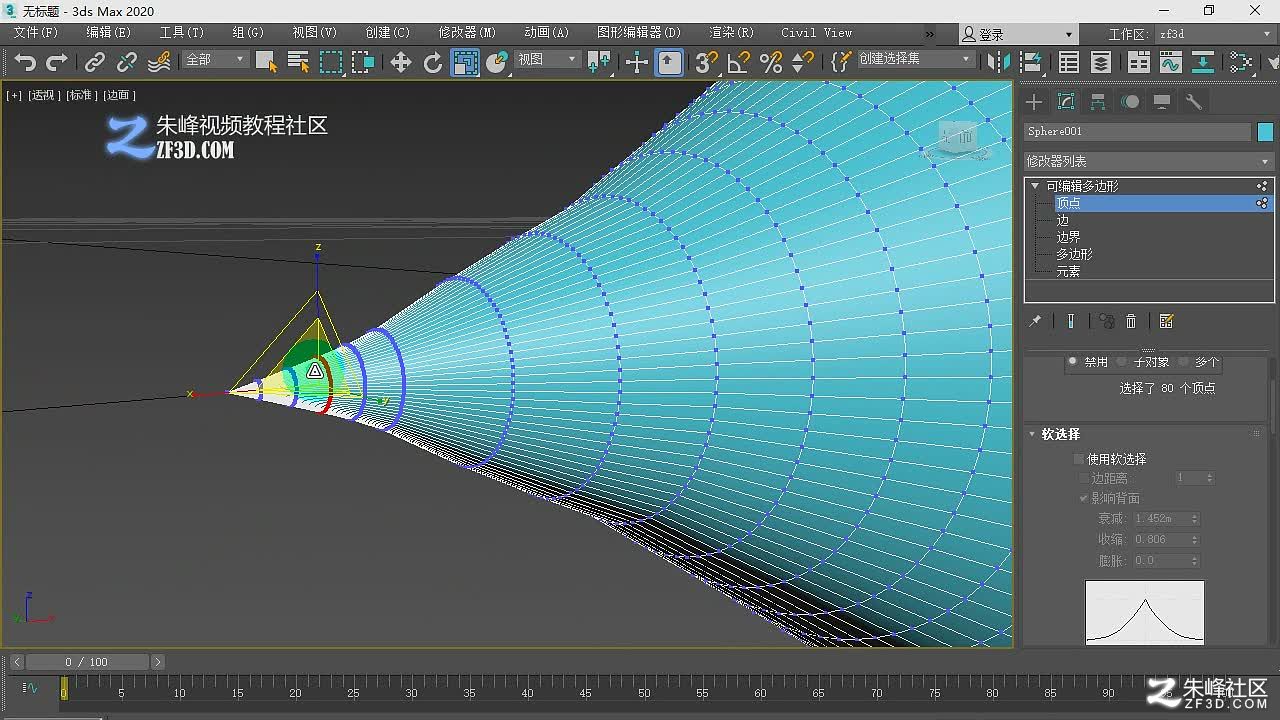Switch to Create panel plus tab
The height and width of the screenshot is (720, 1280).
(1034, 102)
